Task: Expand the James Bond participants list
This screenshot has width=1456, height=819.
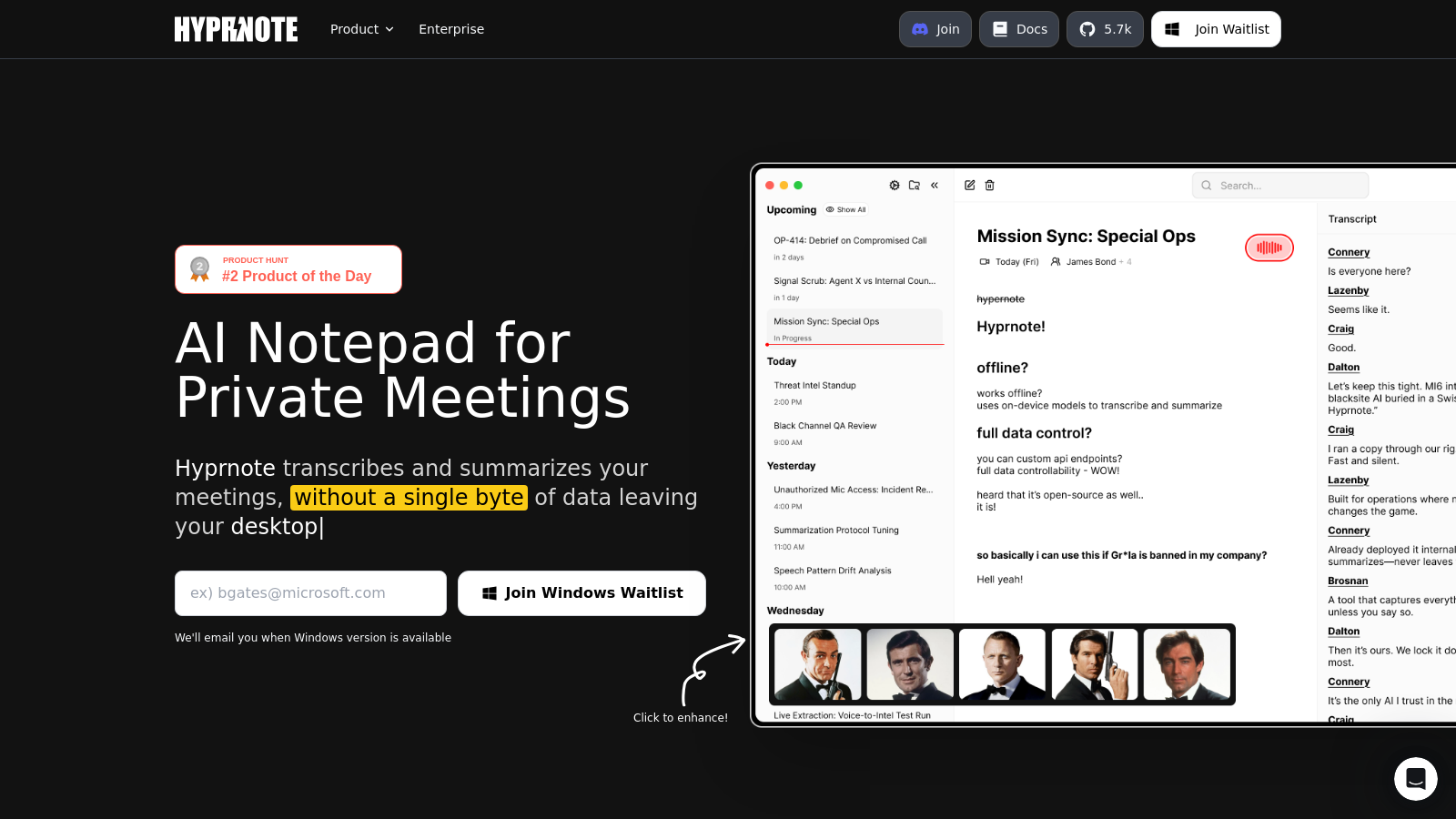Action: coord(1127,261)
